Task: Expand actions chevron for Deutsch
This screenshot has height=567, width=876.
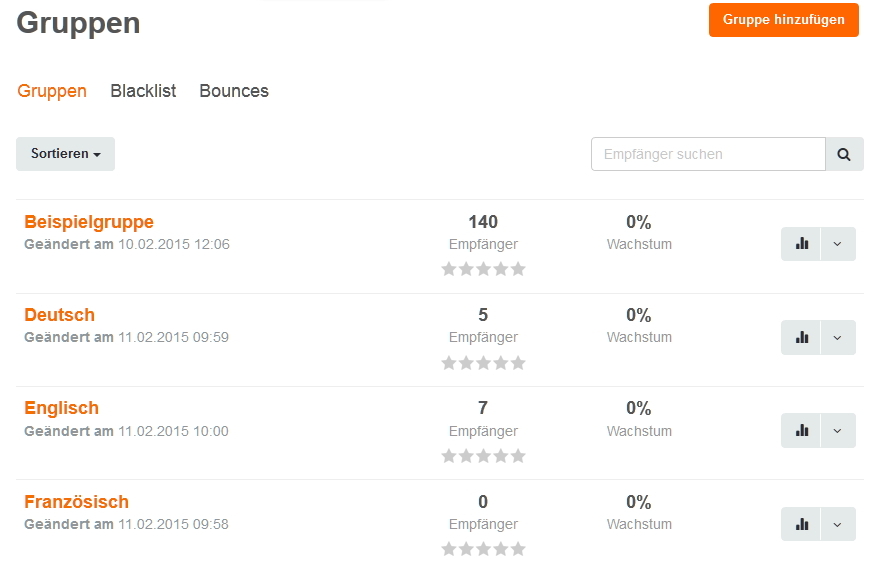Action: click(x=837, y=337)
